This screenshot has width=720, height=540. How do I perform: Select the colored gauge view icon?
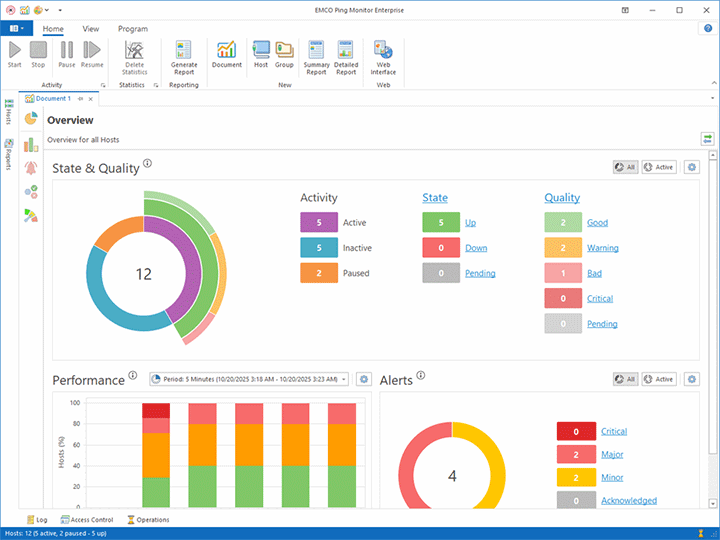31,215
